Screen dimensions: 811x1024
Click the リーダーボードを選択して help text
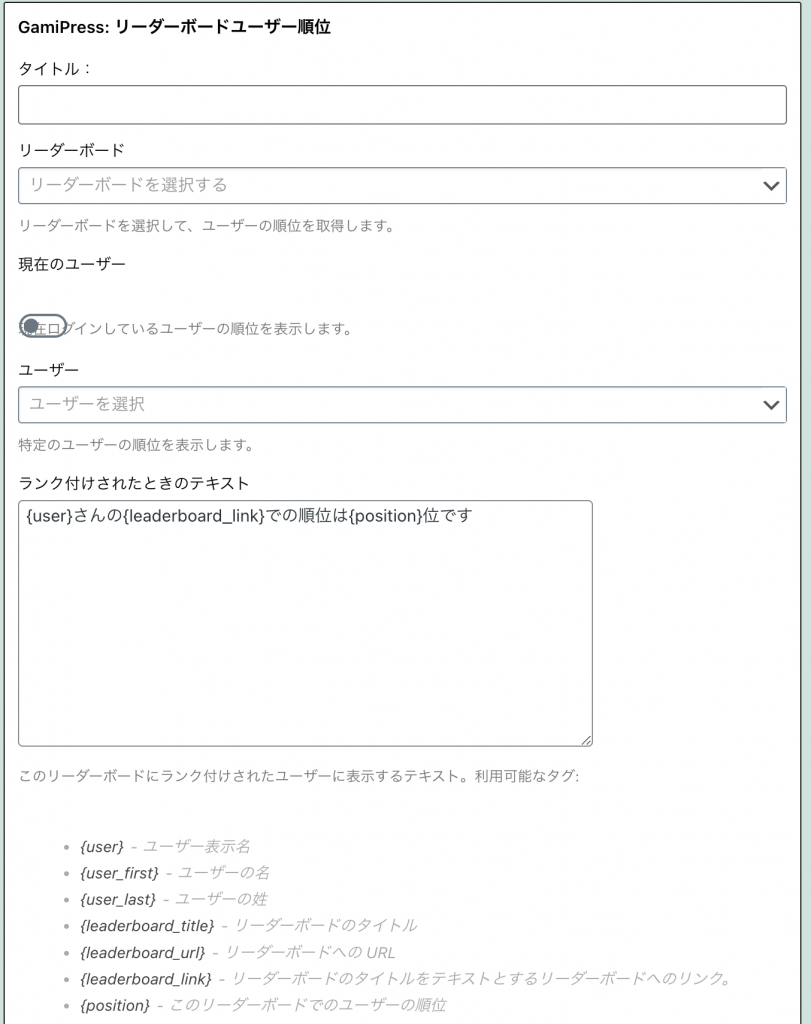pyautogui.click(x=206, y=226)
